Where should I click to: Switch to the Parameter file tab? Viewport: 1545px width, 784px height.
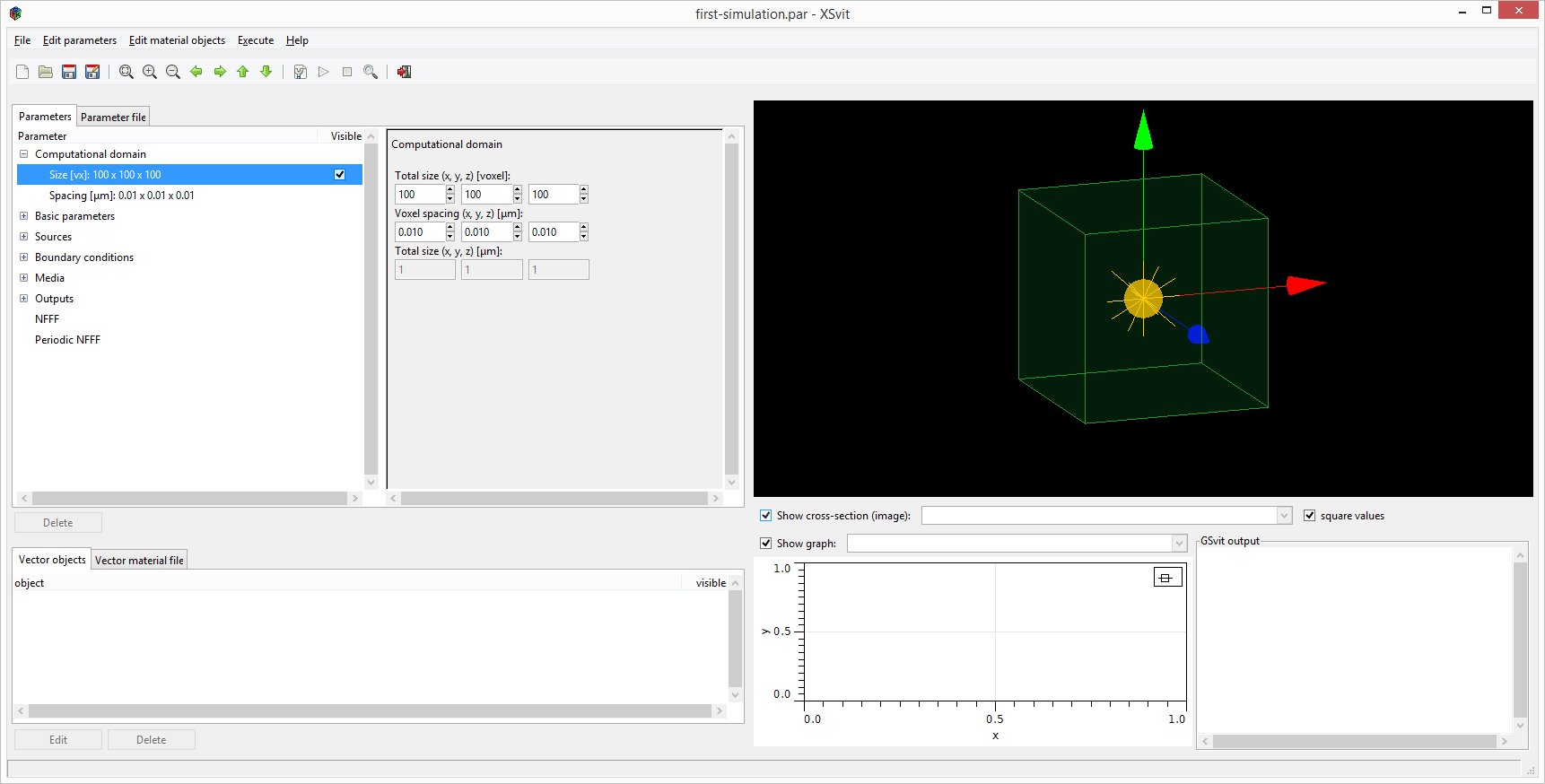(x=113, y=118)
